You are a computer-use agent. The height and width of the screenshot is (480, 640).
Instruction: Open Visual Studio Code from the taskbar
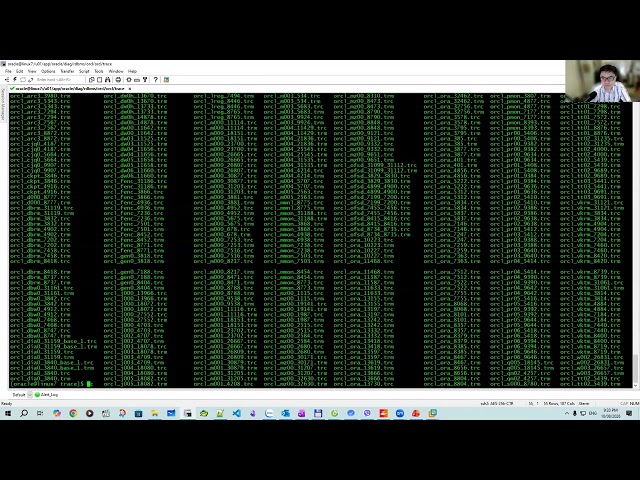point(236,413)
